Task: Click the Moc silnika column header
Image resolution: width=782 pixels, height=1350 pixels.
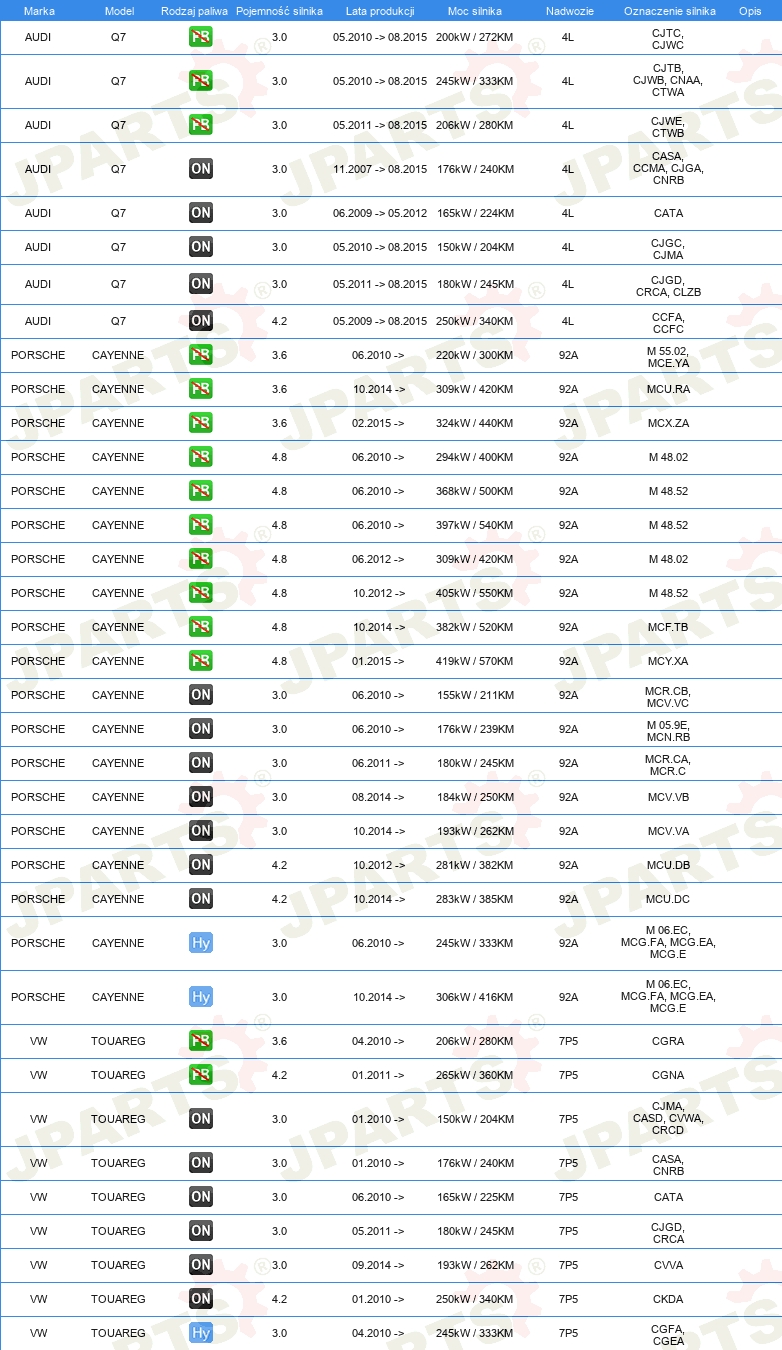Action: point(475,10)
